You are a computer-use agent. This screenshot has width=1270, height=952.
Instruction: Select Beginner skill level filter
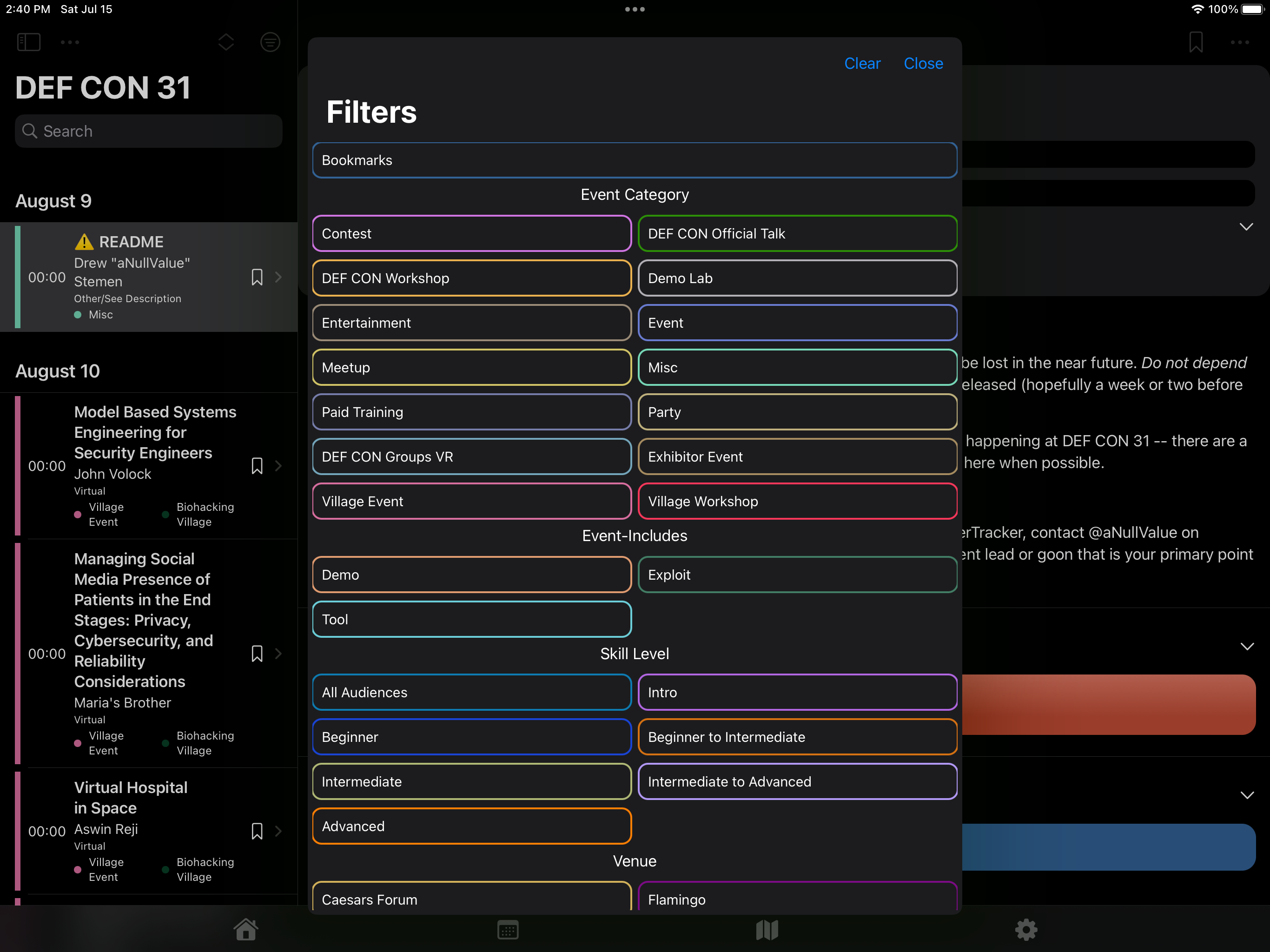pyautogui.click(x=472, y=737)
